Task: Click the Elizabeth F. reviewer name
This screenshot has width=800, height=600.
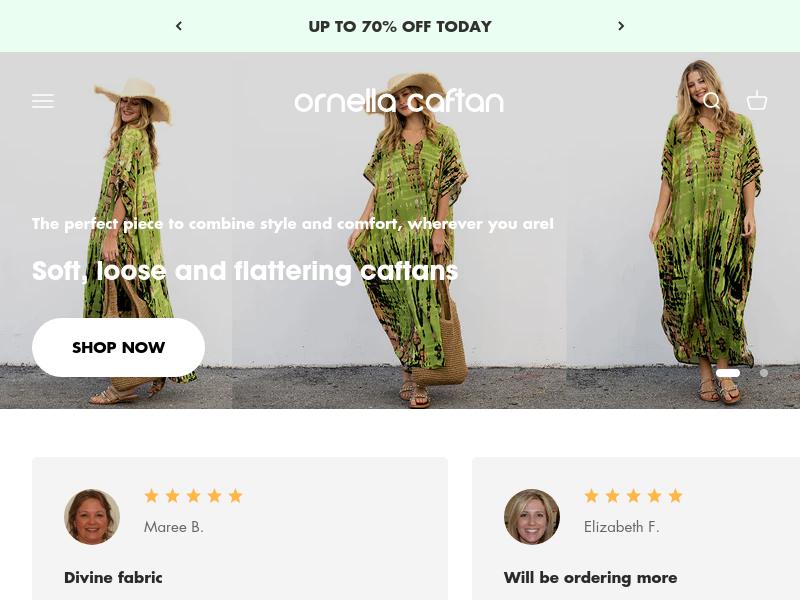Action: point(621,527)
